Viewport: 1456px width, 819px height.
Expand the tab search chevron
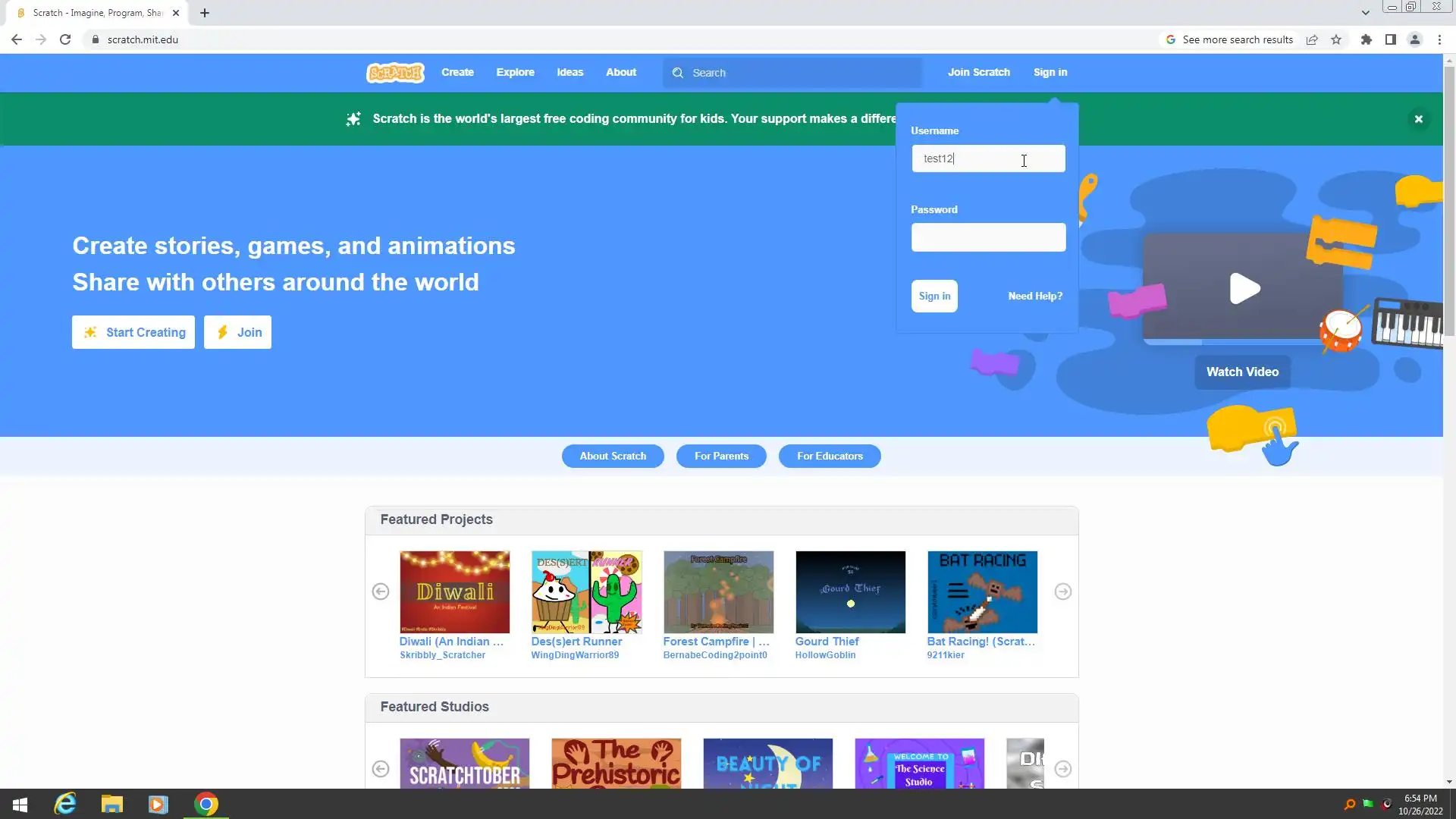pyautogui.click(x=1365, y=13)
